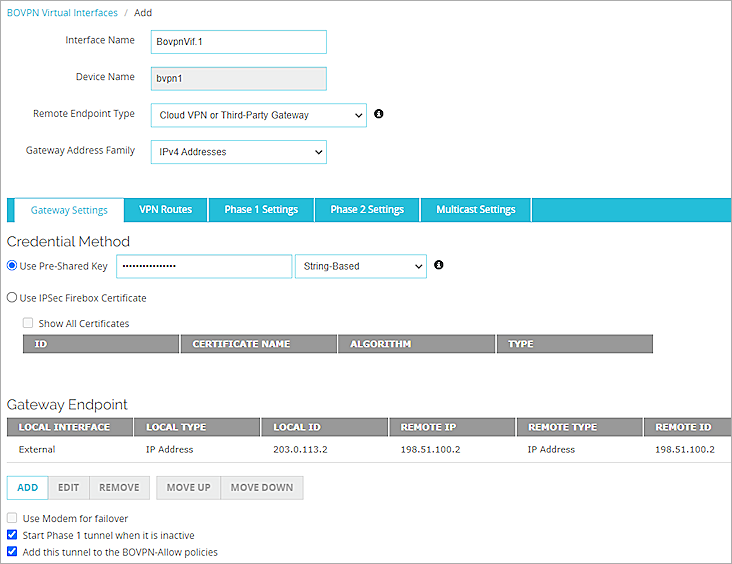Open Multicast Settings tab
Screen dimensions: 732x564
pyautogui.click(x=476, y=210)
